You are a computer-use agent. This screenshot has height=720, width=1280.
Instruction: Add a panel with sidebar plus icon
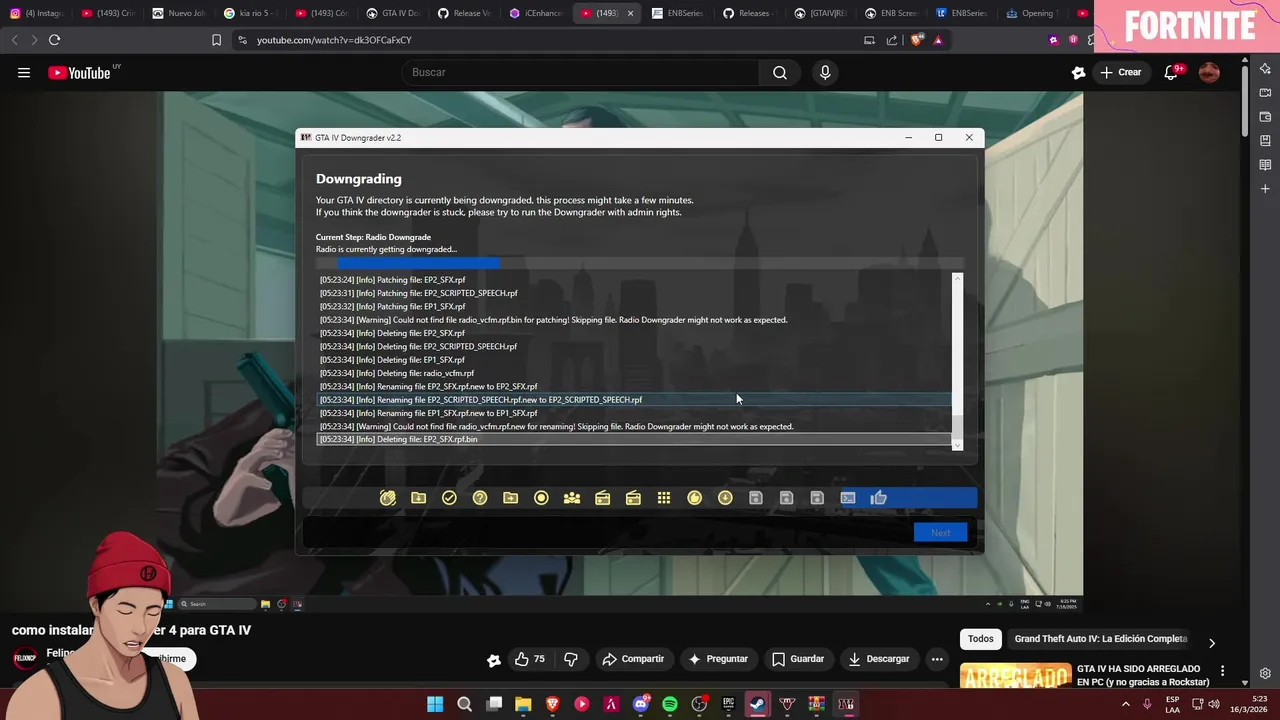[1265, 189]
